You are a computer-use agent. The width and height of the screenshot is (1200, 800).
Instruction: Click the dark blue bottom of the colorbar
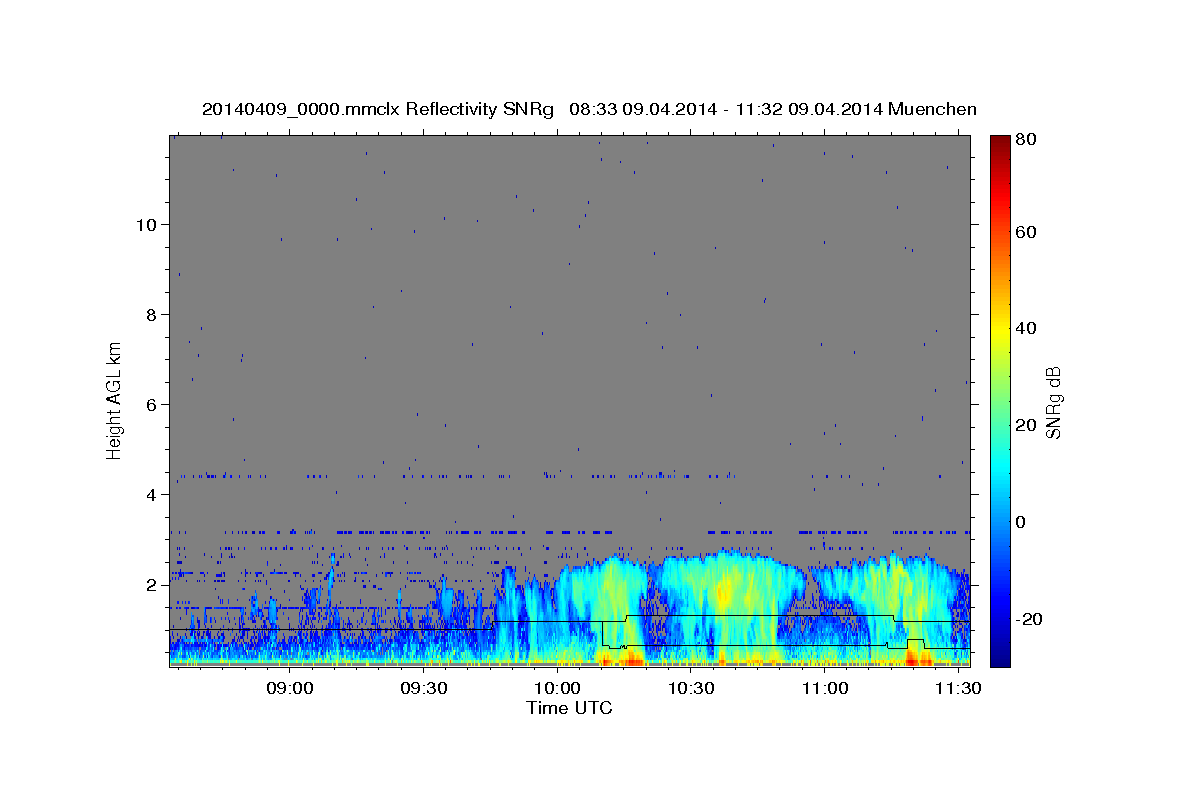(x=1000, y=658)
